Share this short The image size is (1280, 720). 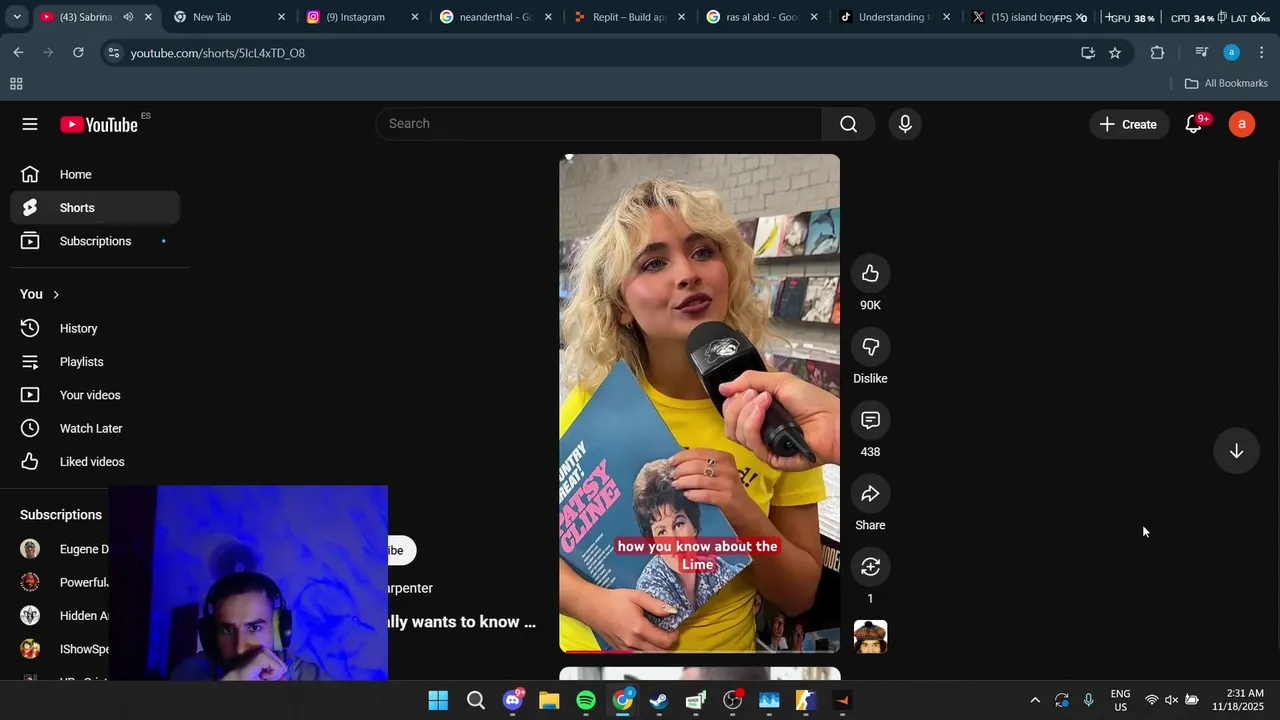tap(870, 494)
